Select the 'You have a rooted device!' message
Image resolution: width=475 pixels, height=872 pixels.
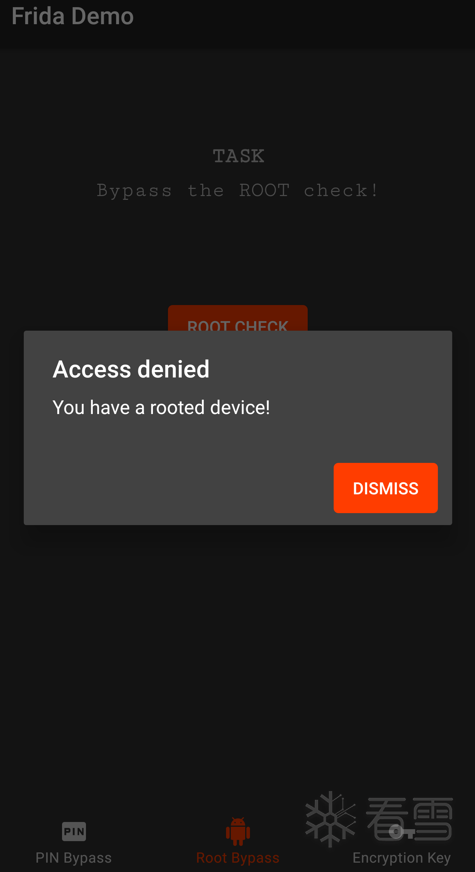pyautogui.click(x=161, y=408)
